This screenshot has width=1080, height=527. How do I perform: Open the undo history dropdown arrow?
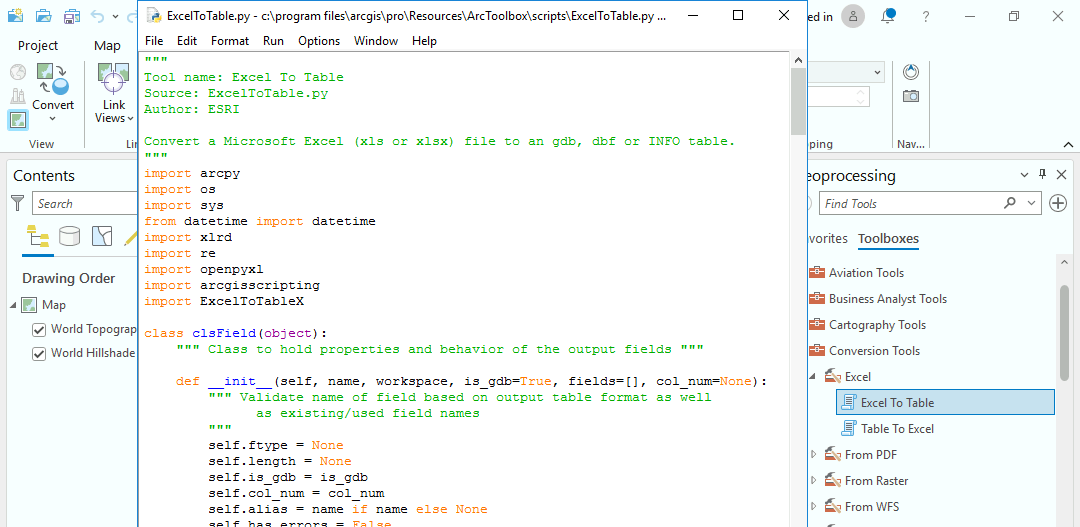(x=114, y=16)
